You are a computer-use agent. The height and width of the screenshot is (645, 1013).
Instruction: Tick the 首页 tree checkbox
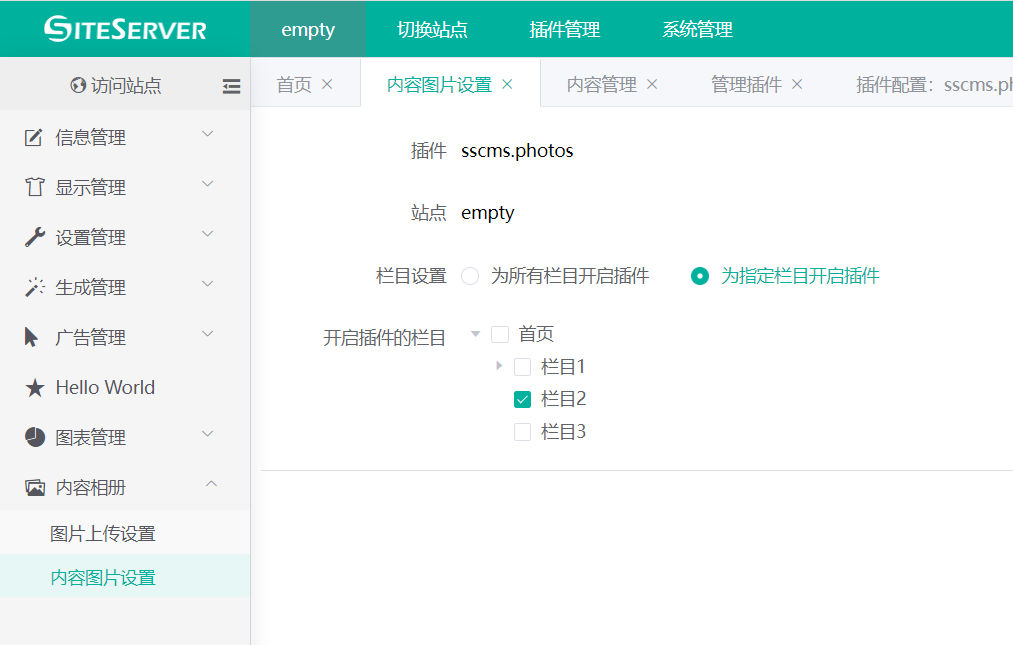click(x=500, y=335)
